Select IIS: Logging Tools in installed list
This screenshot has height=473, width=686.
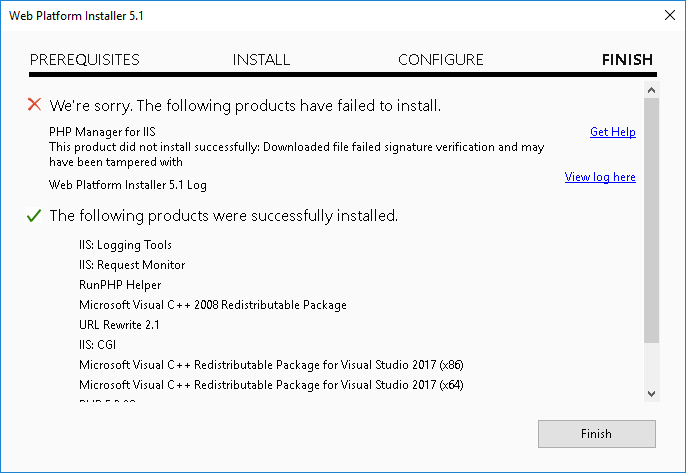[x=125, y=245]
